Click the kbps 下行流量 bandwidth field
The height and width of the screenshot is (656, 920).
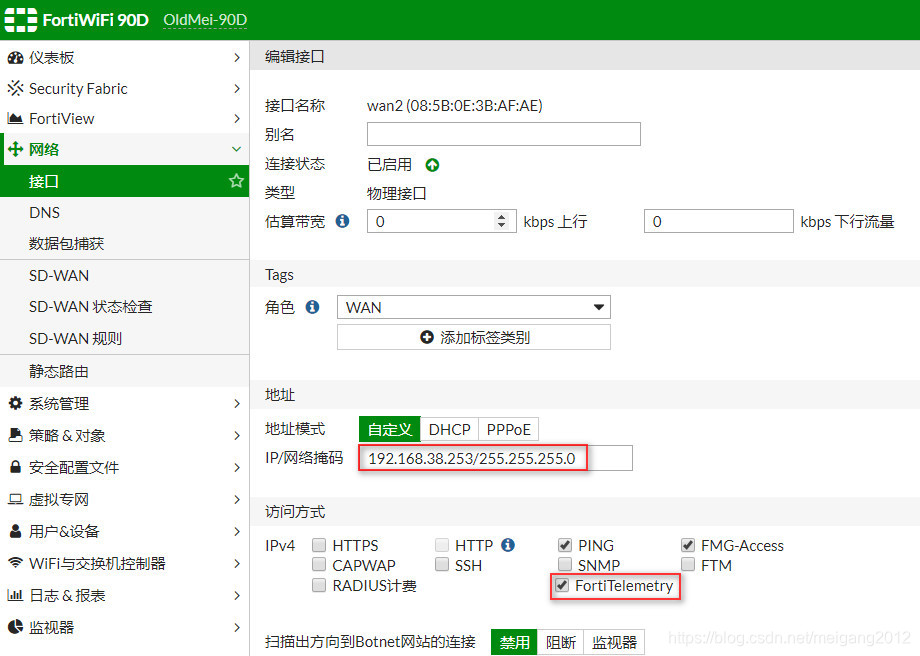tap(719, 221)
